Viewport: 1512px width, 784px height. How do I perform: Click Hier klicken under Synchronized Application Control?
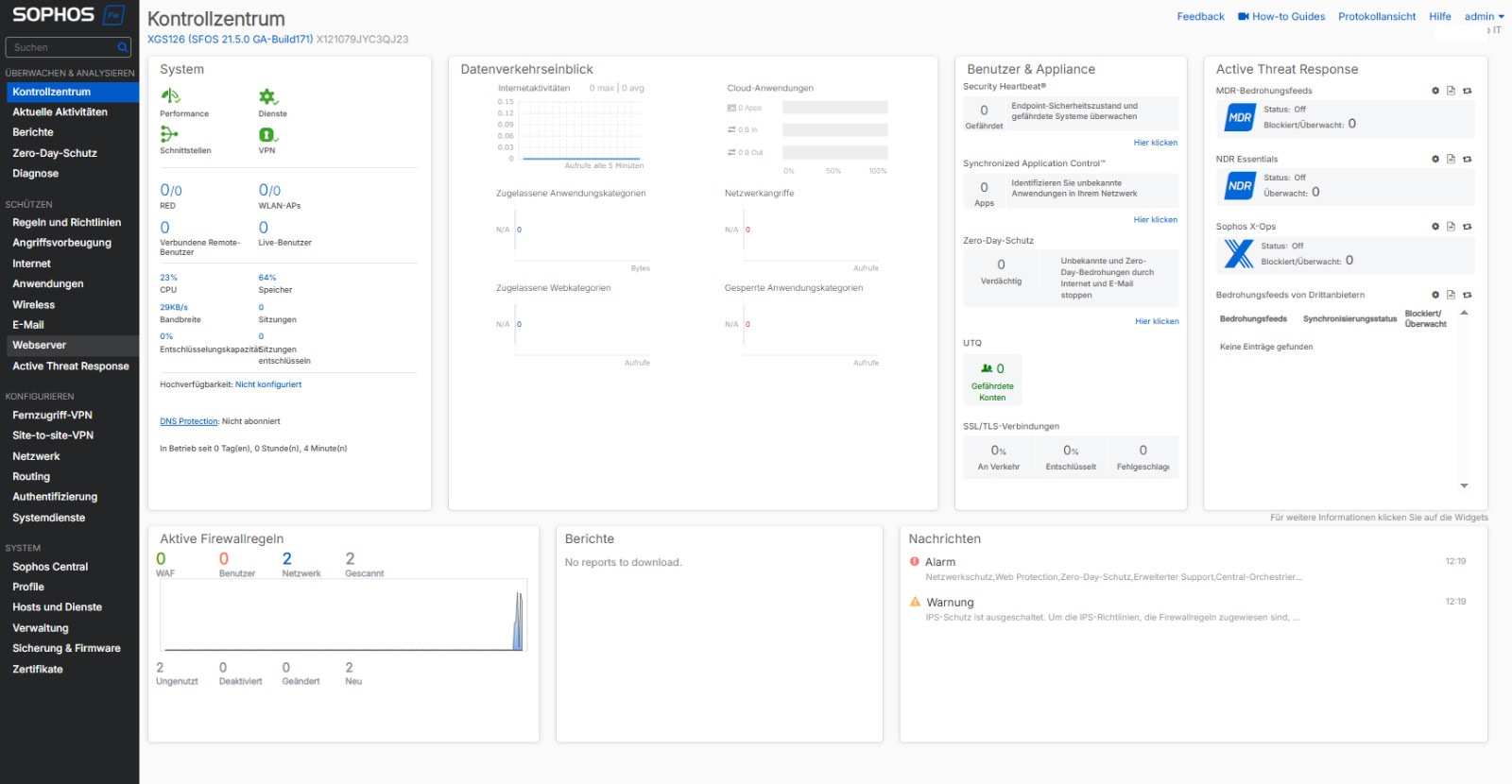pos(1156,220)
